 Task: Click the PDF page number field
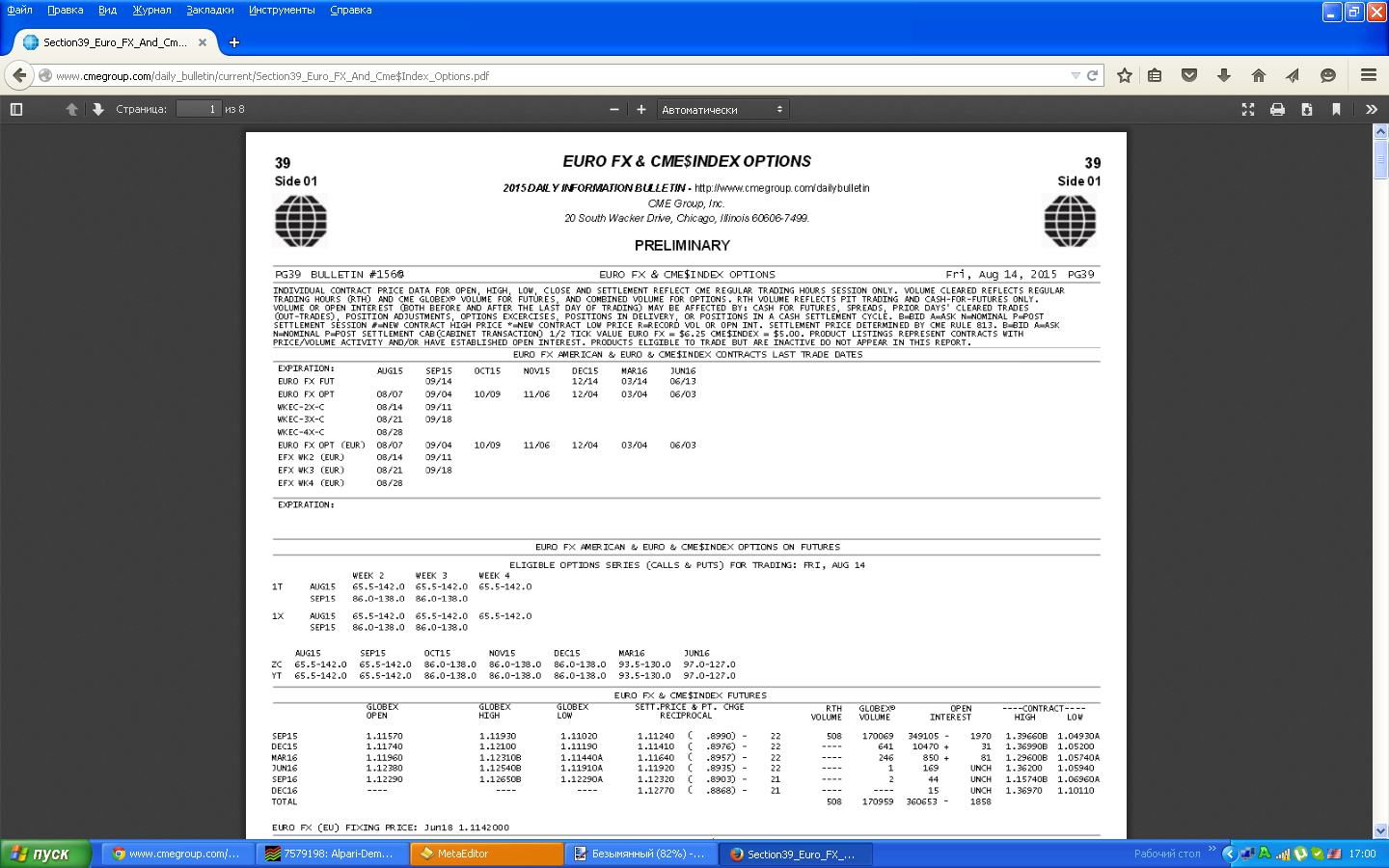pos(200,109)
